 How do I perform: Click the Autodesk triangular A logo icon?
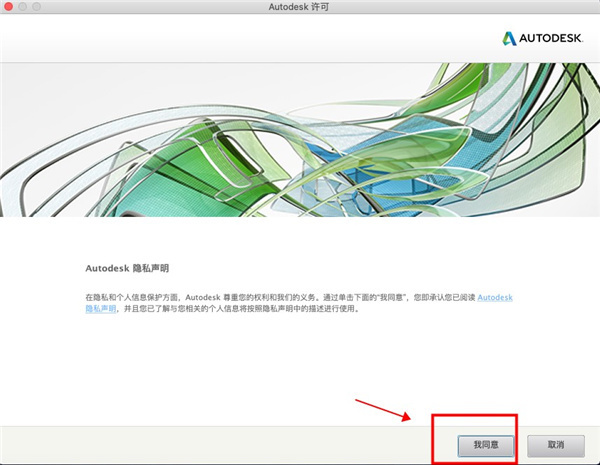(x=509, y=38)
